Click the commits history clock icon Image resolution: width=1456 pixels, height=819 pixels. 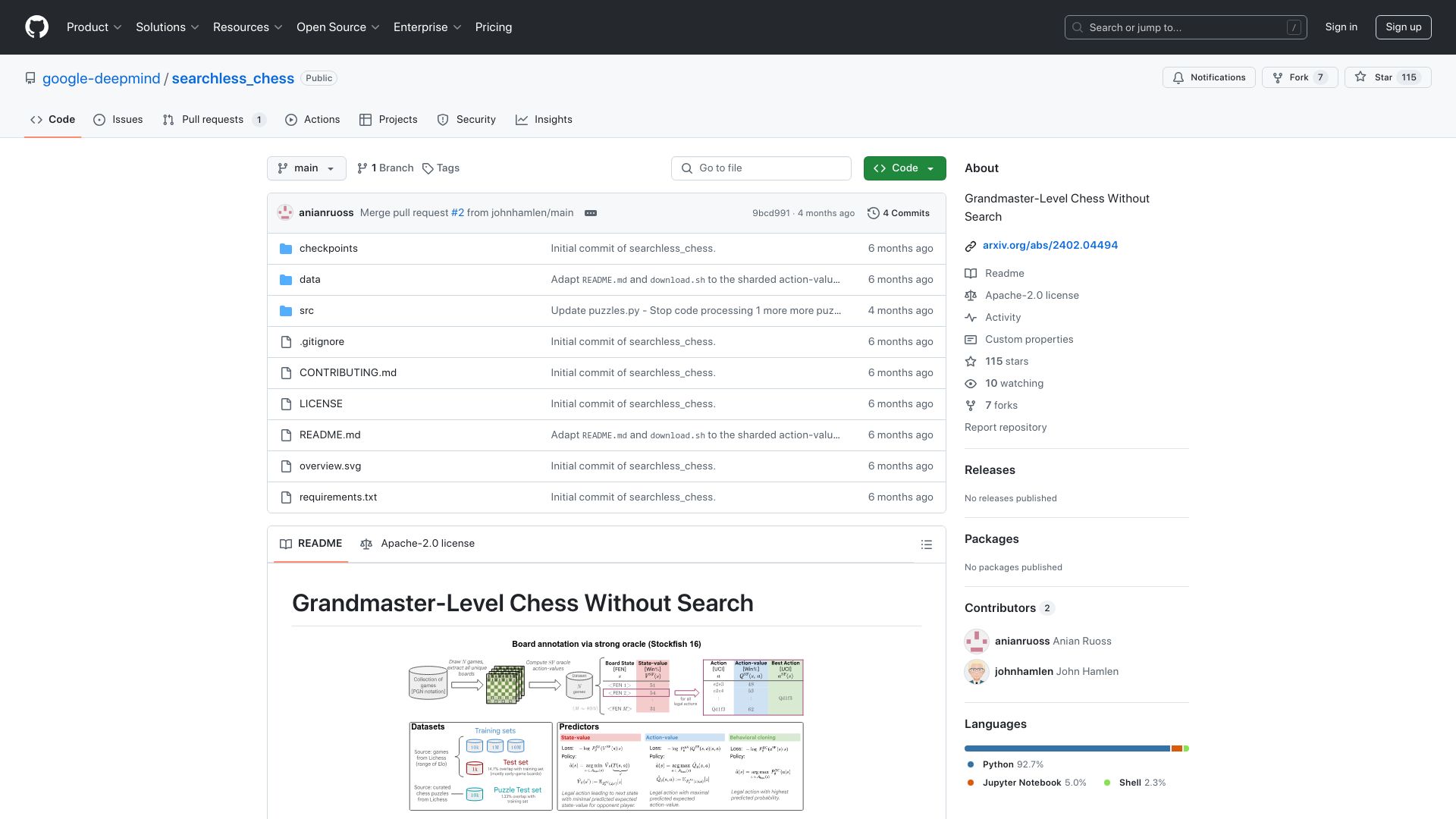pyautogui.click(x=874, y=213)
